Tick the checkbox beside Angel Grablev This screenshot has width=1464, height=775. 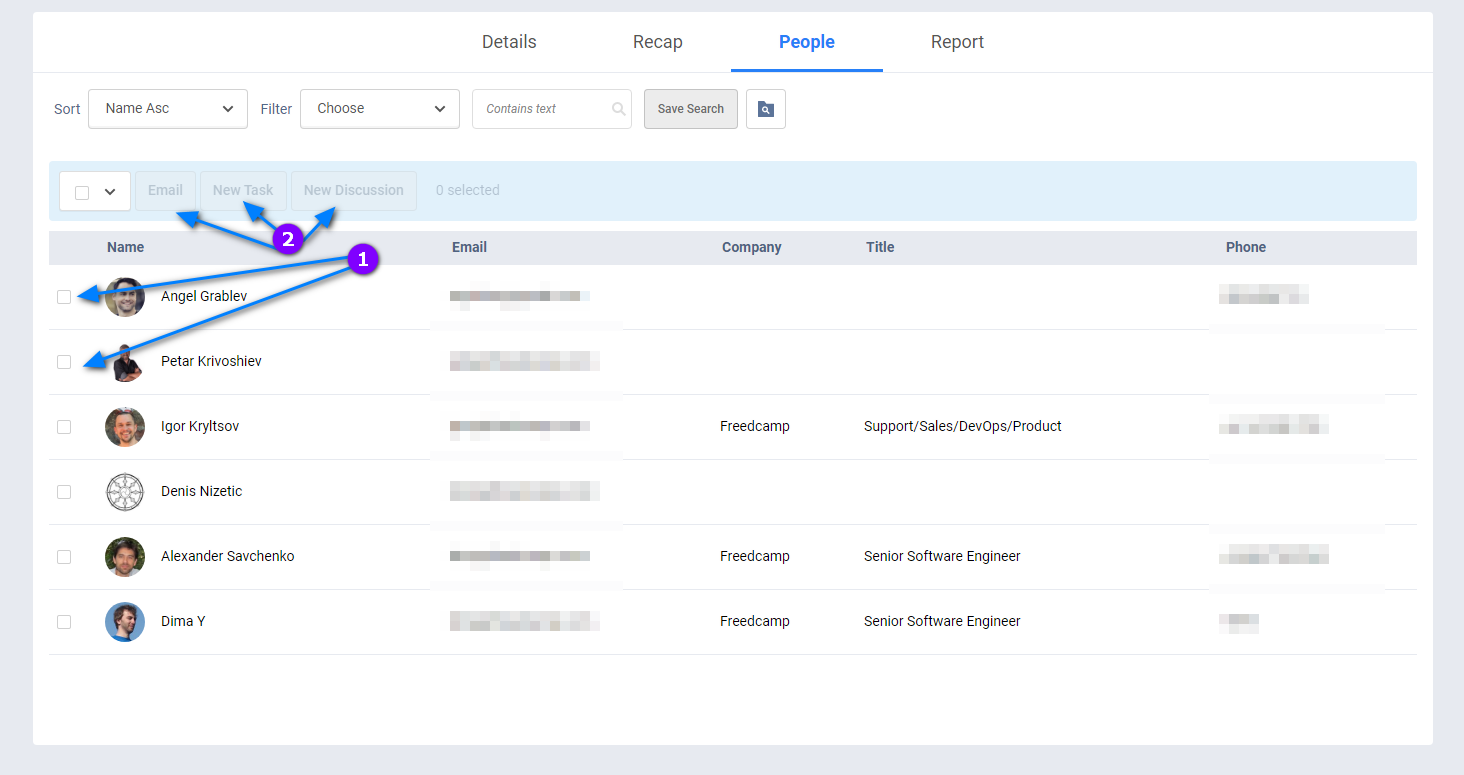tap(64, 297)
